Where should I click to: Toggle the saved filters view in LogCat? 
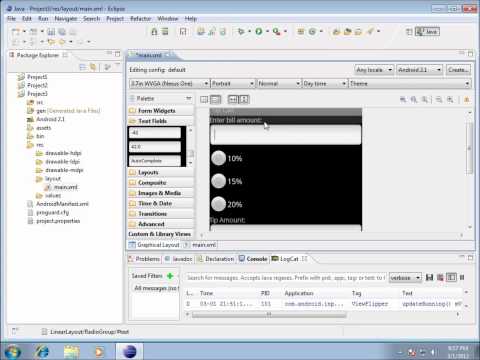[451, 277]
